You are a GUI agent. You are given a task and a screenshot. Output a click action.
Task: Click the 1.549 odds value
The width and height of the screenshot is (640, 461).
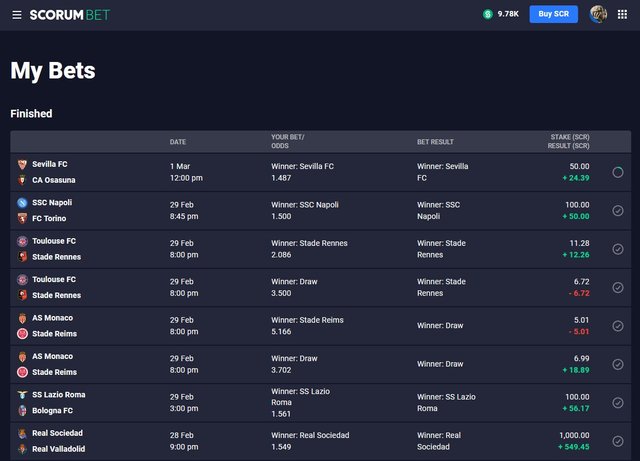click(281, 447)
